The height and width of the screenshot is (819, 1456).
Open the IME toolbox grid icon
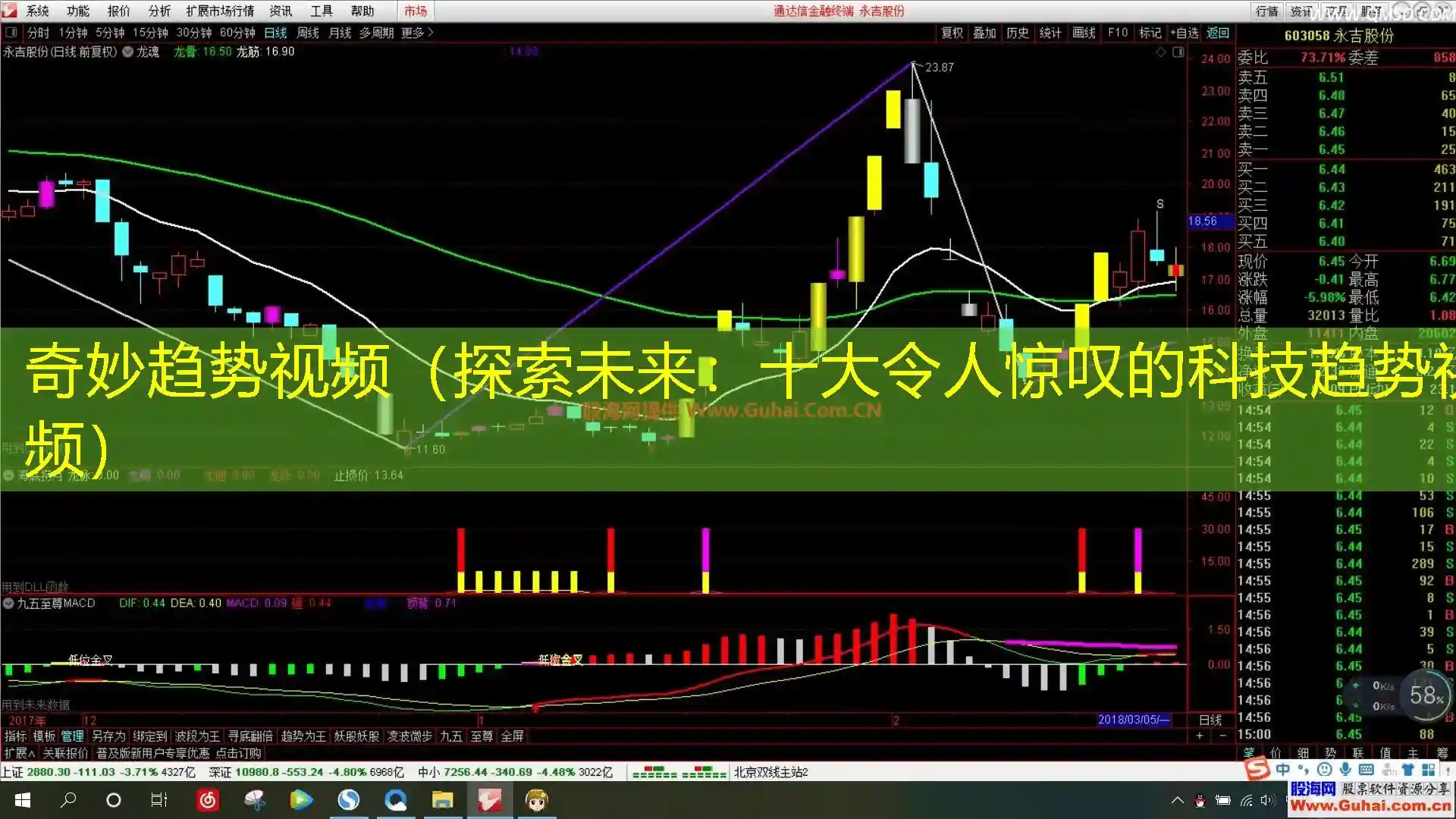(1429, 770)
